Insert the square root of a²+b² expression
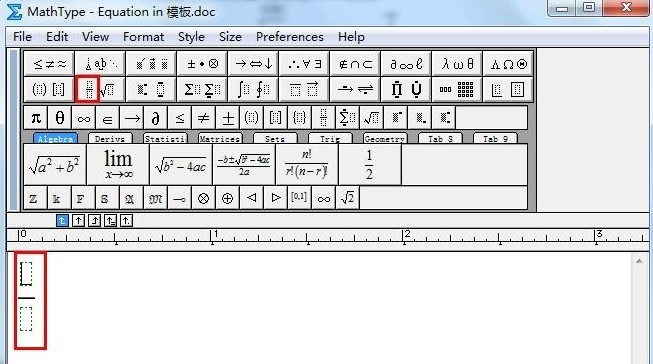The height and width of the screenshot is (364, 653). click(55, 165)
